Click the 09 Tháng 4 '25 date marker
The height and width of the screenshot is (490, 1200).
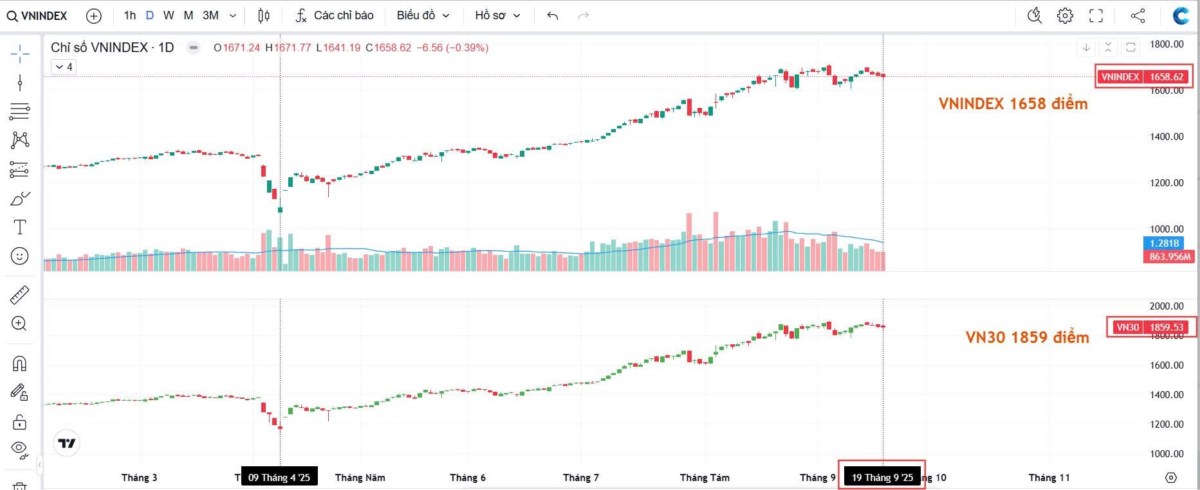(x=280, y=478)
